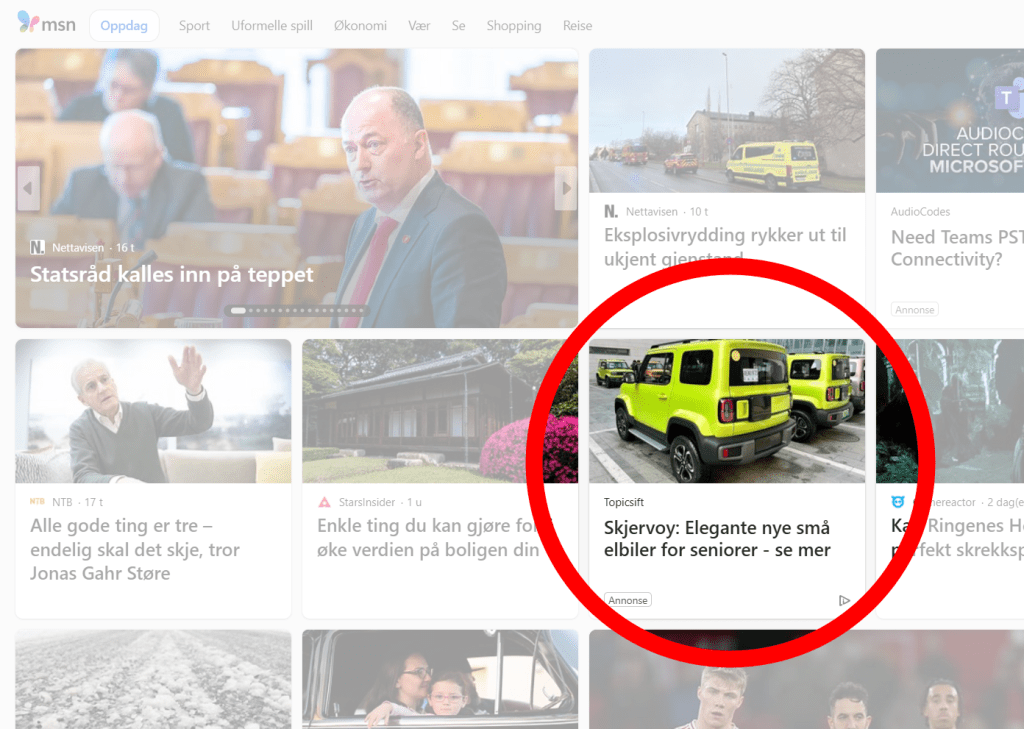Open the Sport menu item
The image size is (1024, 729).
[x=194, y=25]
